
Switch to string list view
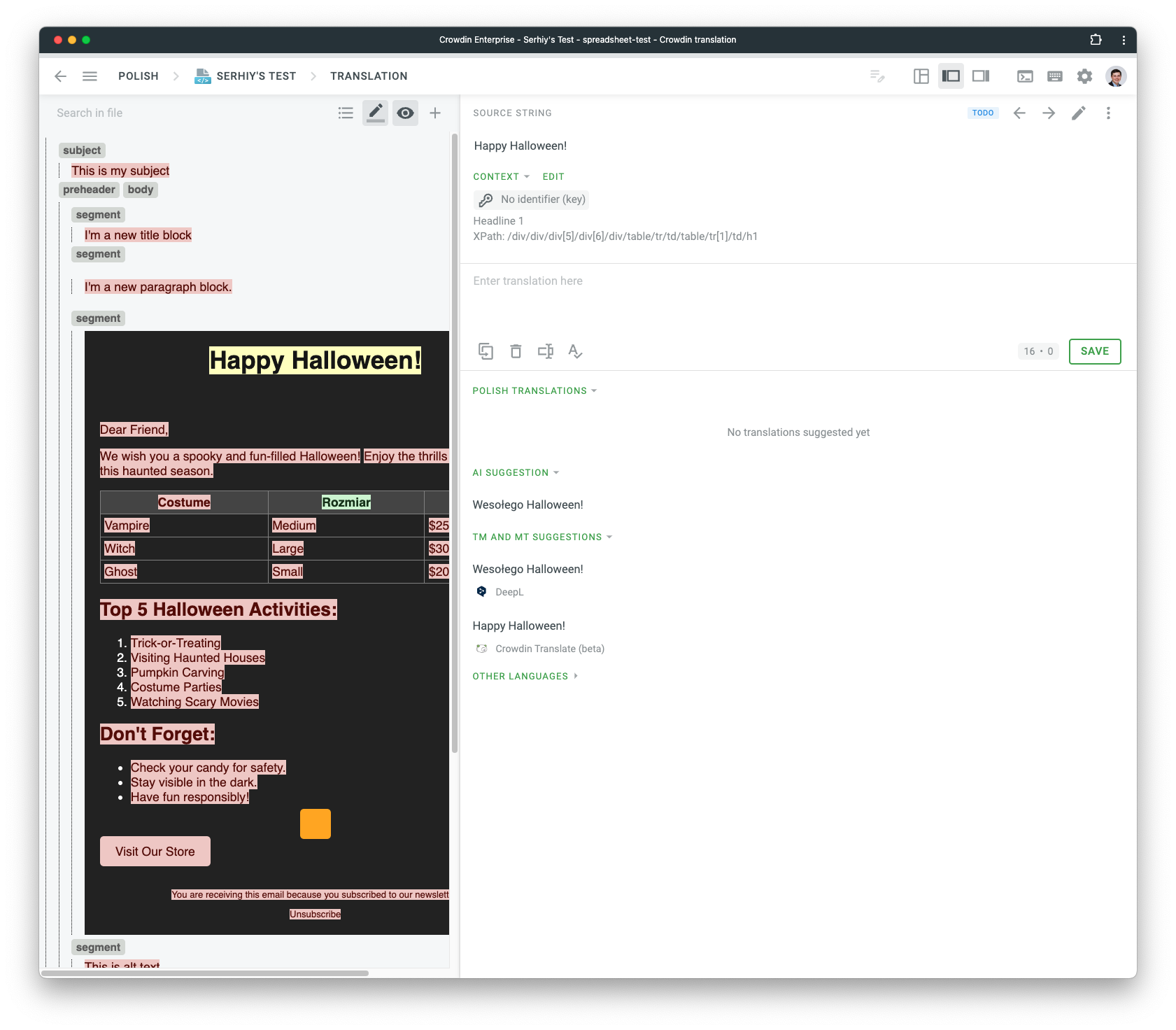(346, 113)
